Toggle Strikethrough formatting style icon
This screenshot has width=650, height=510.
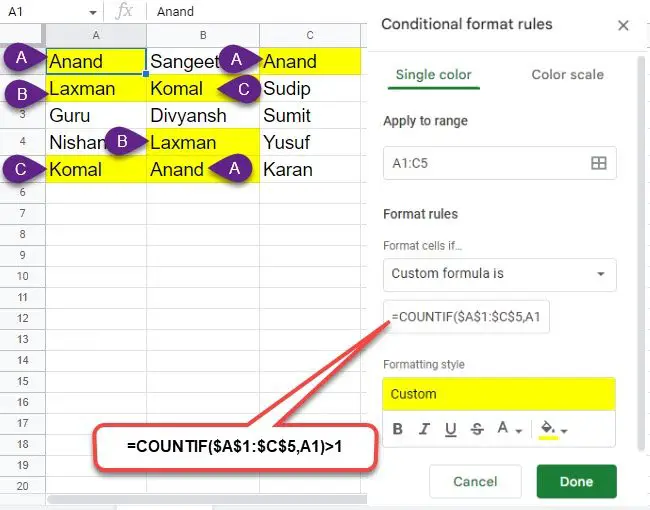pos(477,429)
